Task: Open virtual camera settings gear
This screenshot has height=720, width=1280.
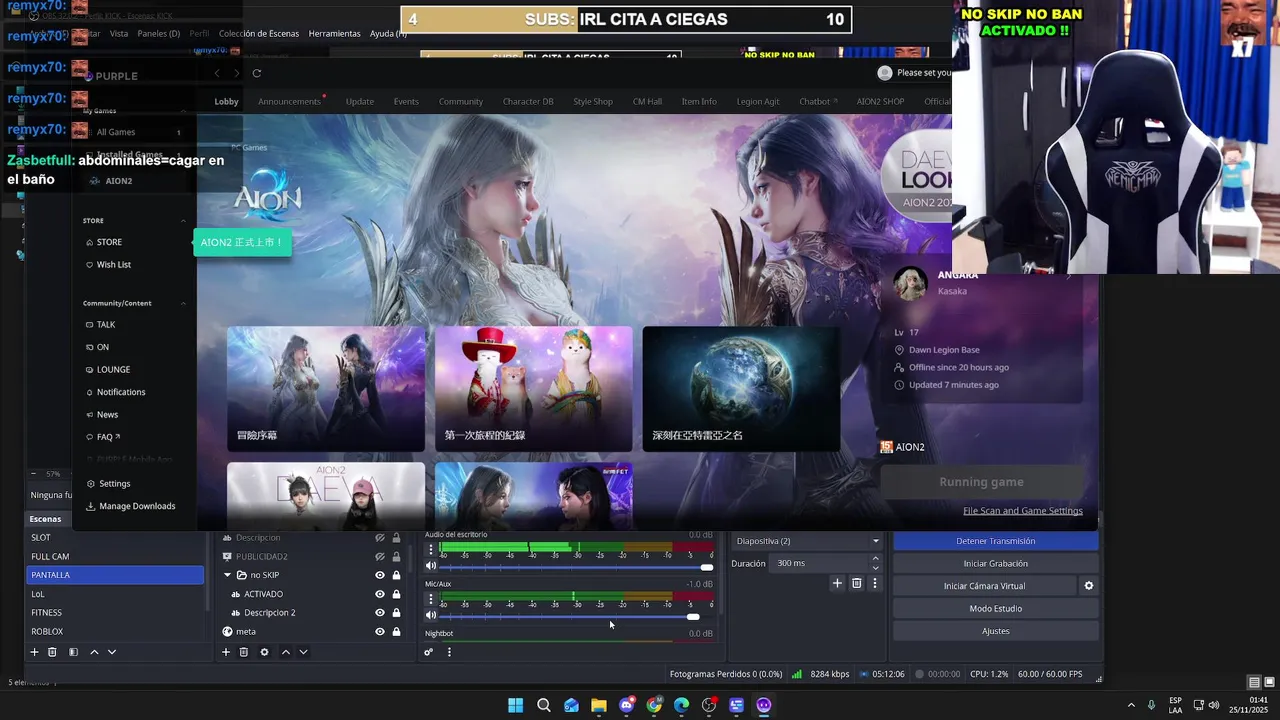Action: (x=1089, y=586)
